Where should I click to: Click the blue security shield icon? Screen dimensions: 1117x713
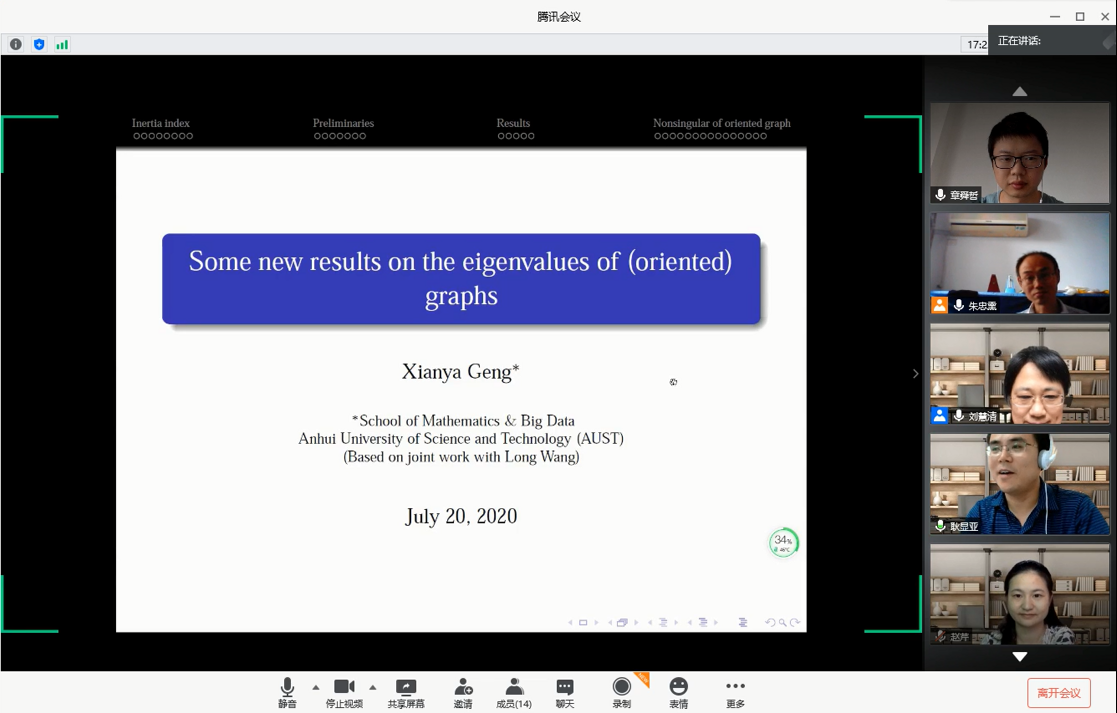pos(39,44)
